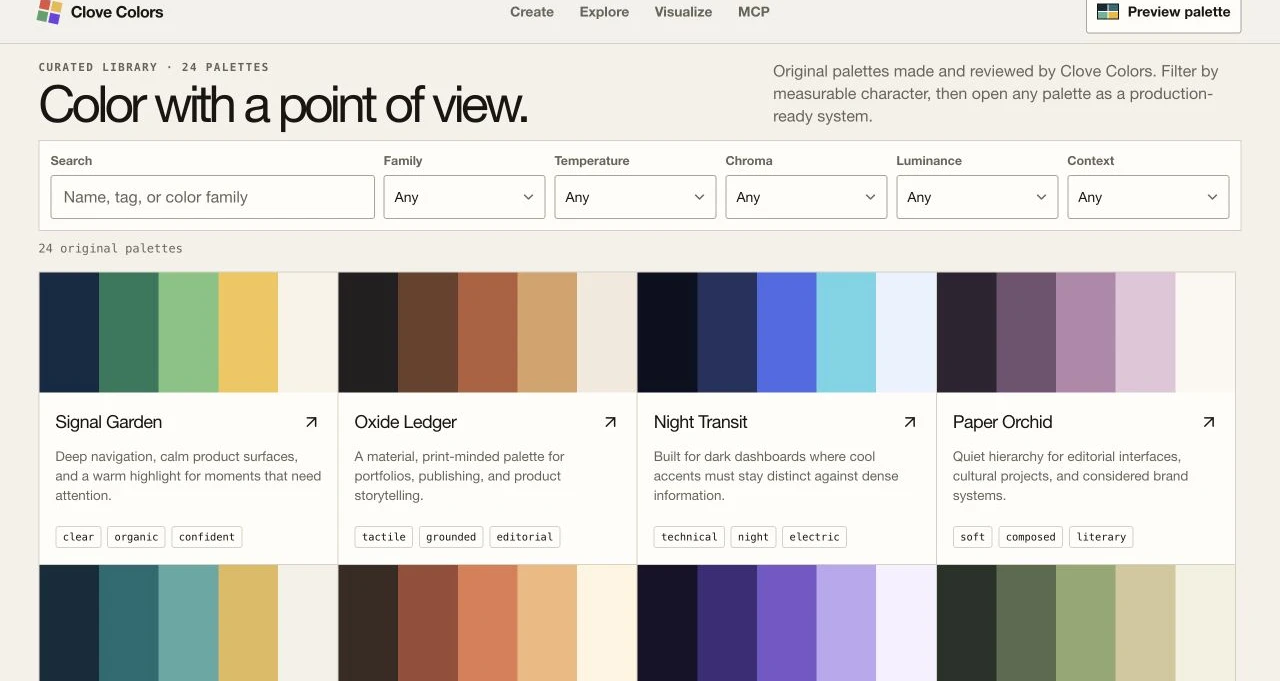Screen dimensions: 1280x681
Task: Click the 'night' tag chip
Action: (753, 537)
